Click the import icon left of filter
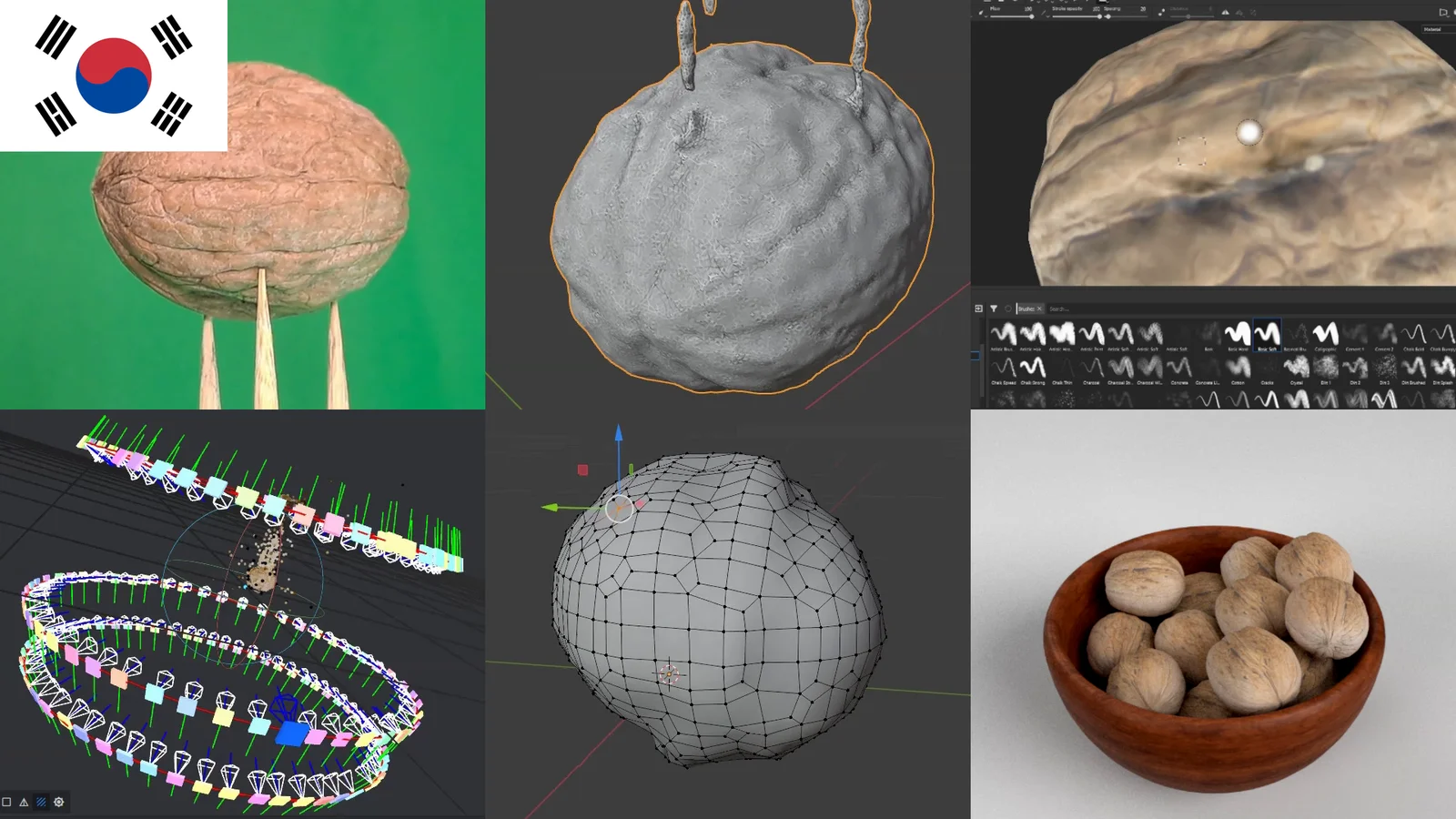This screenshot has height=819, width=1456. point(978,308)
